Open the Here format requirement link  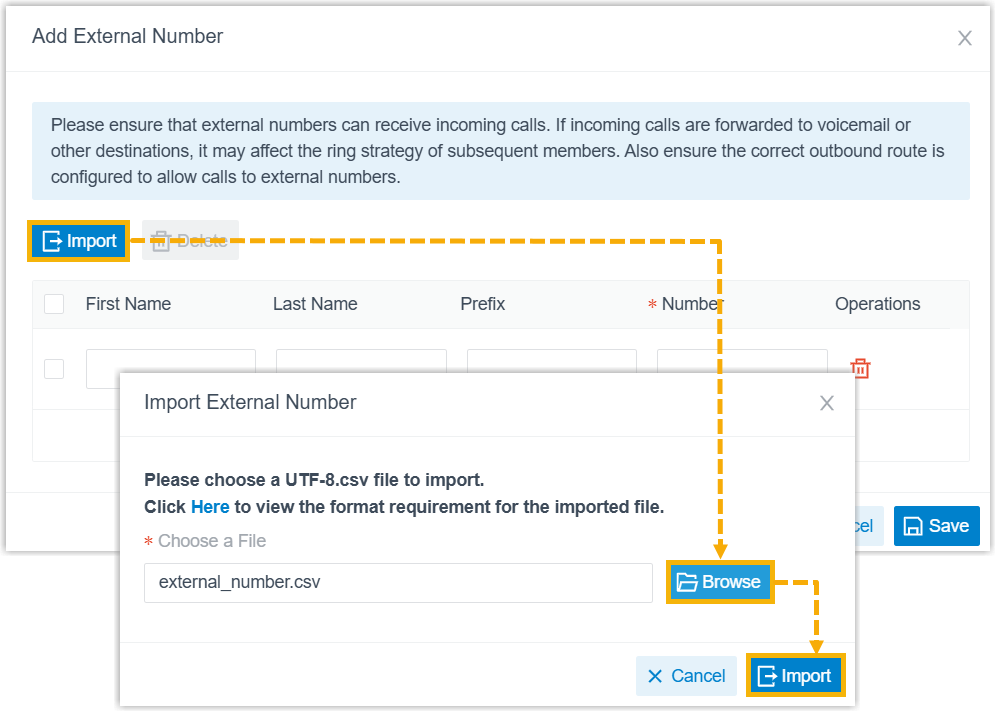pos(210,507)
